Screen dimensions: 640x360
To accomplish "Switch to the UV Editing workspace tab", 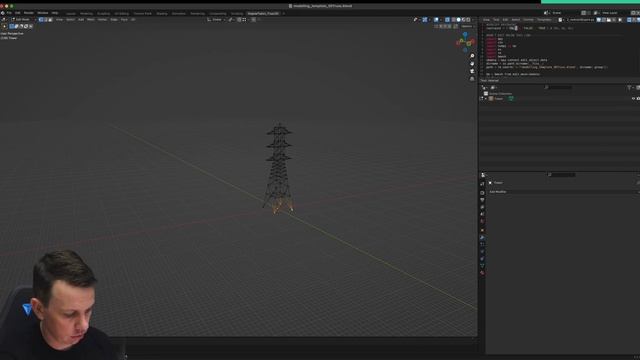I will 122,13.
